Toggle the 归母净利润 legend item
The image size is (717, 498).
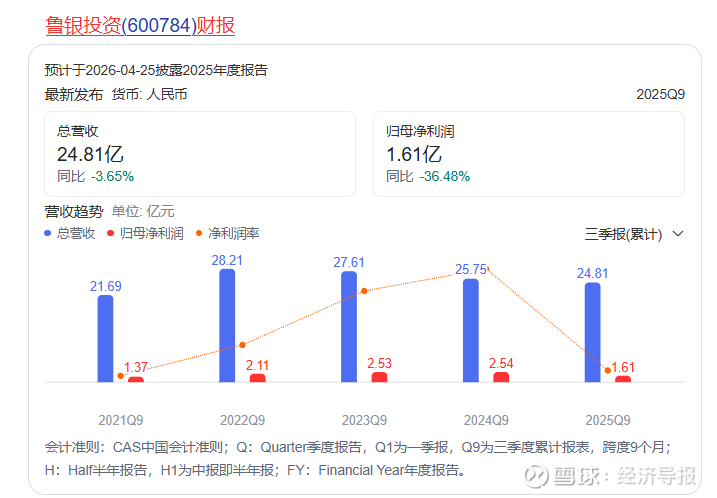point(145,233)
